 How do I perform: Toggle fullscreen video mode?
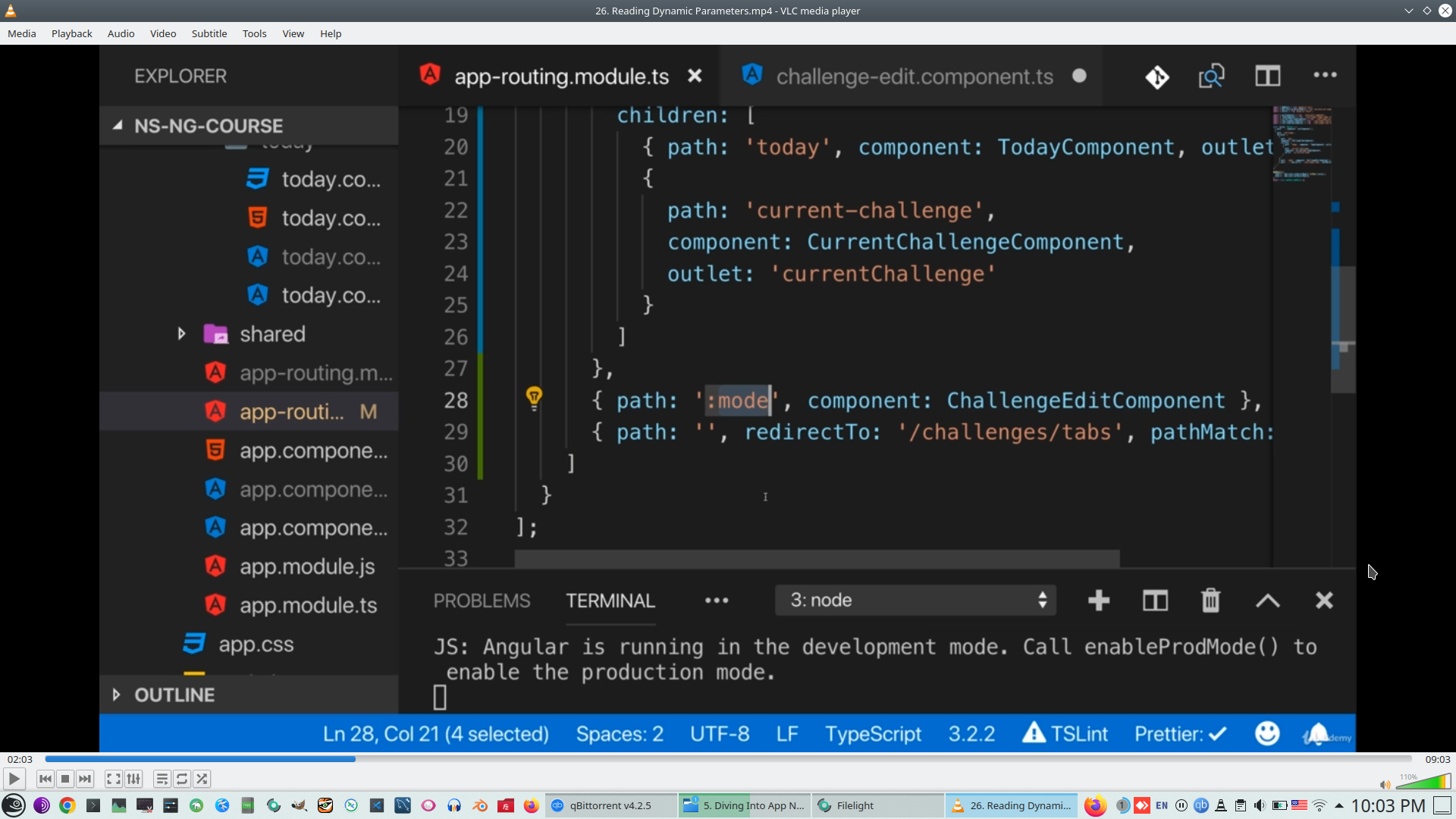113,779
